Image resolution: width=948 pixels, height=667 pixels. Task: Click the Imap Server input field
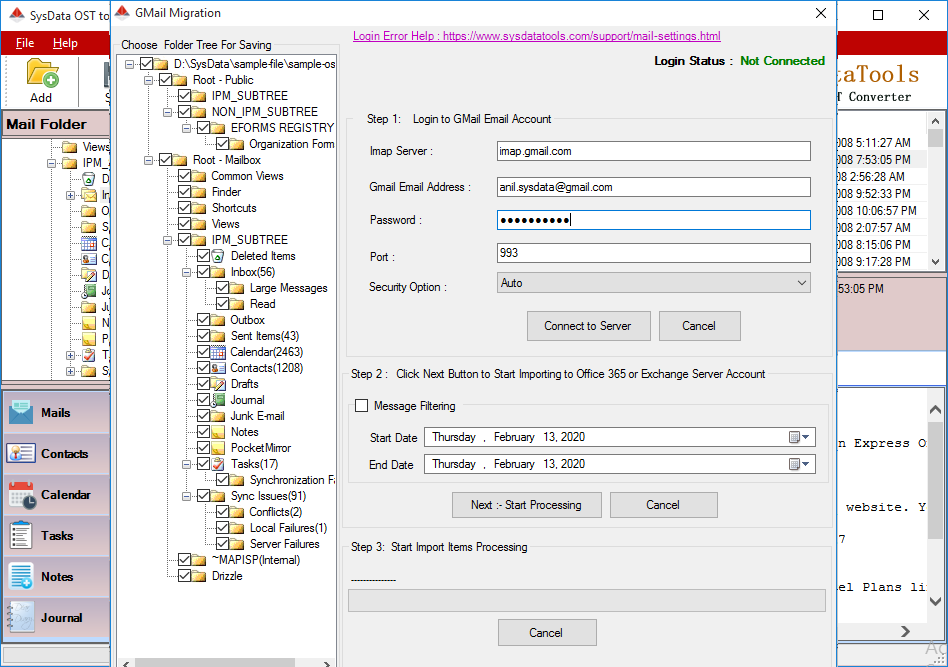coord(654,151)
